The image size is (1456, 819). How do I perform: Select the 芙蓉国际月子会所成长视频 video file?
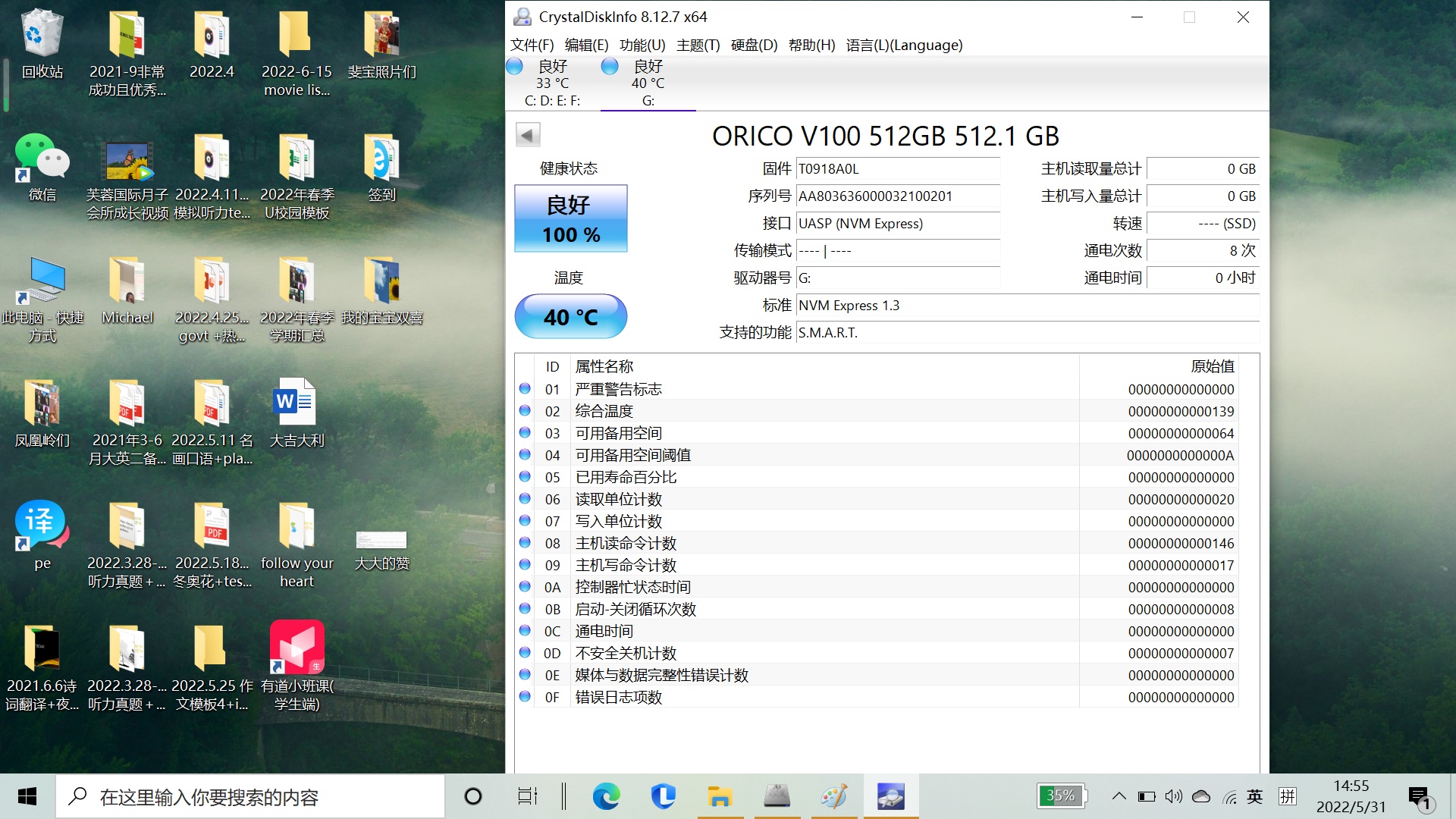tap(127, 179)
